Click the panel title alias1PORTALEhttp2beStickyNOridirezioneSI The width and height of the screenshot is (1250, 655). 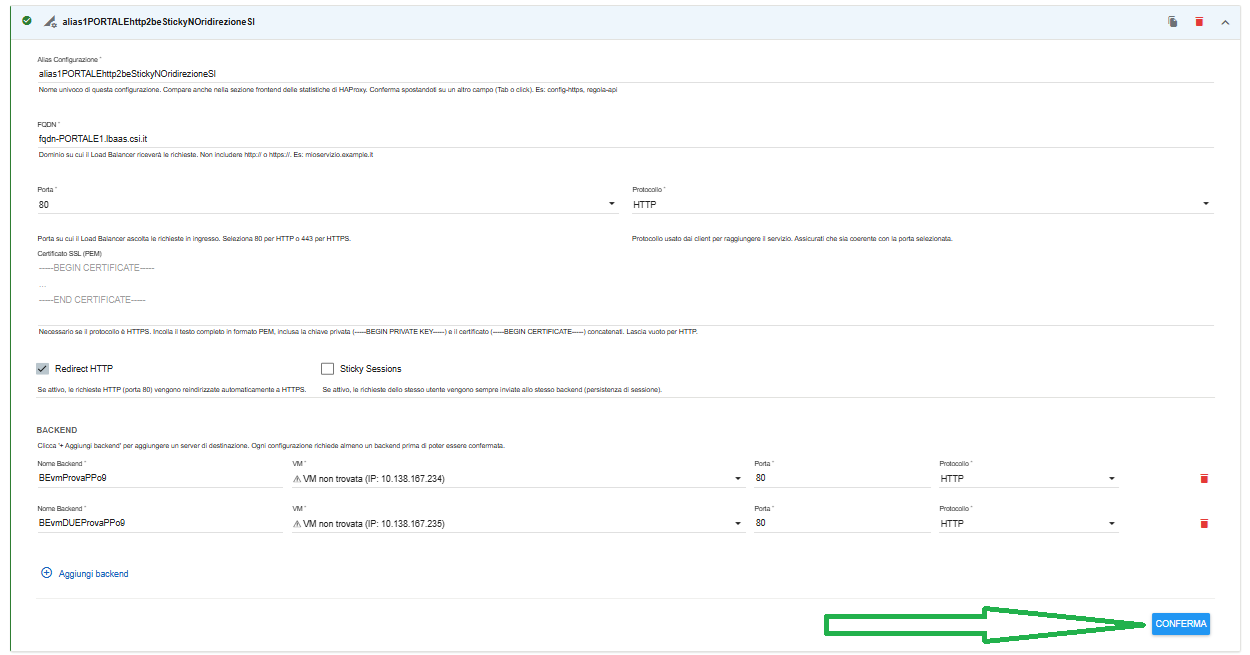[158, 21]
